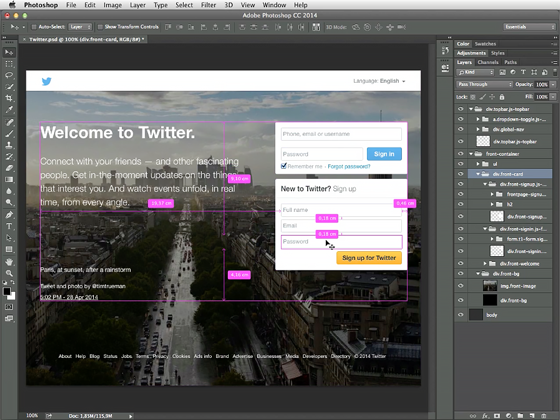This screenshot has width=560, height=420.
Task: Select the Blur tool
Action: point(9,191)
